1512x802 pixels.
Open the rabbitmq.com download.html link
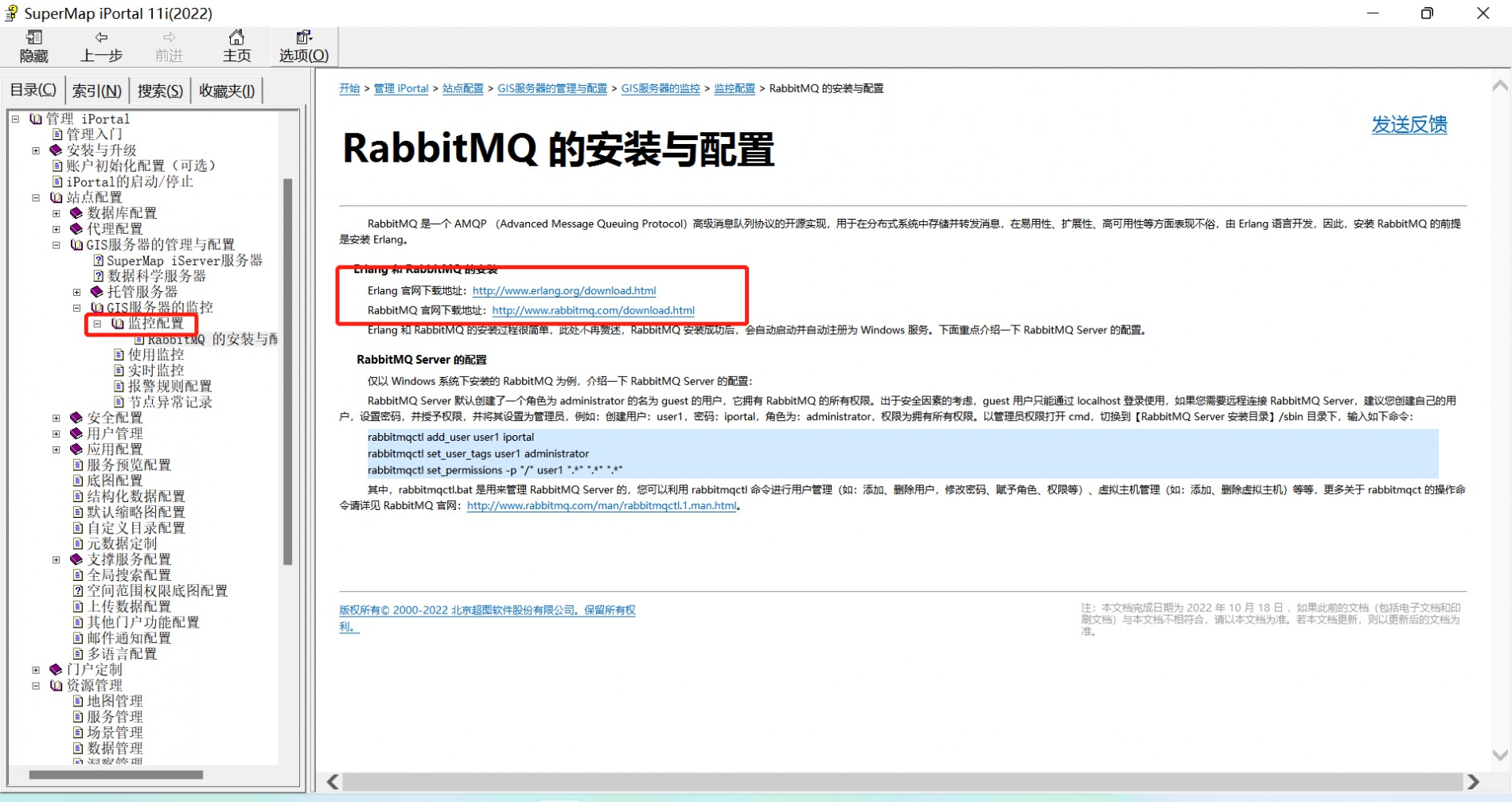pos(594,310)
